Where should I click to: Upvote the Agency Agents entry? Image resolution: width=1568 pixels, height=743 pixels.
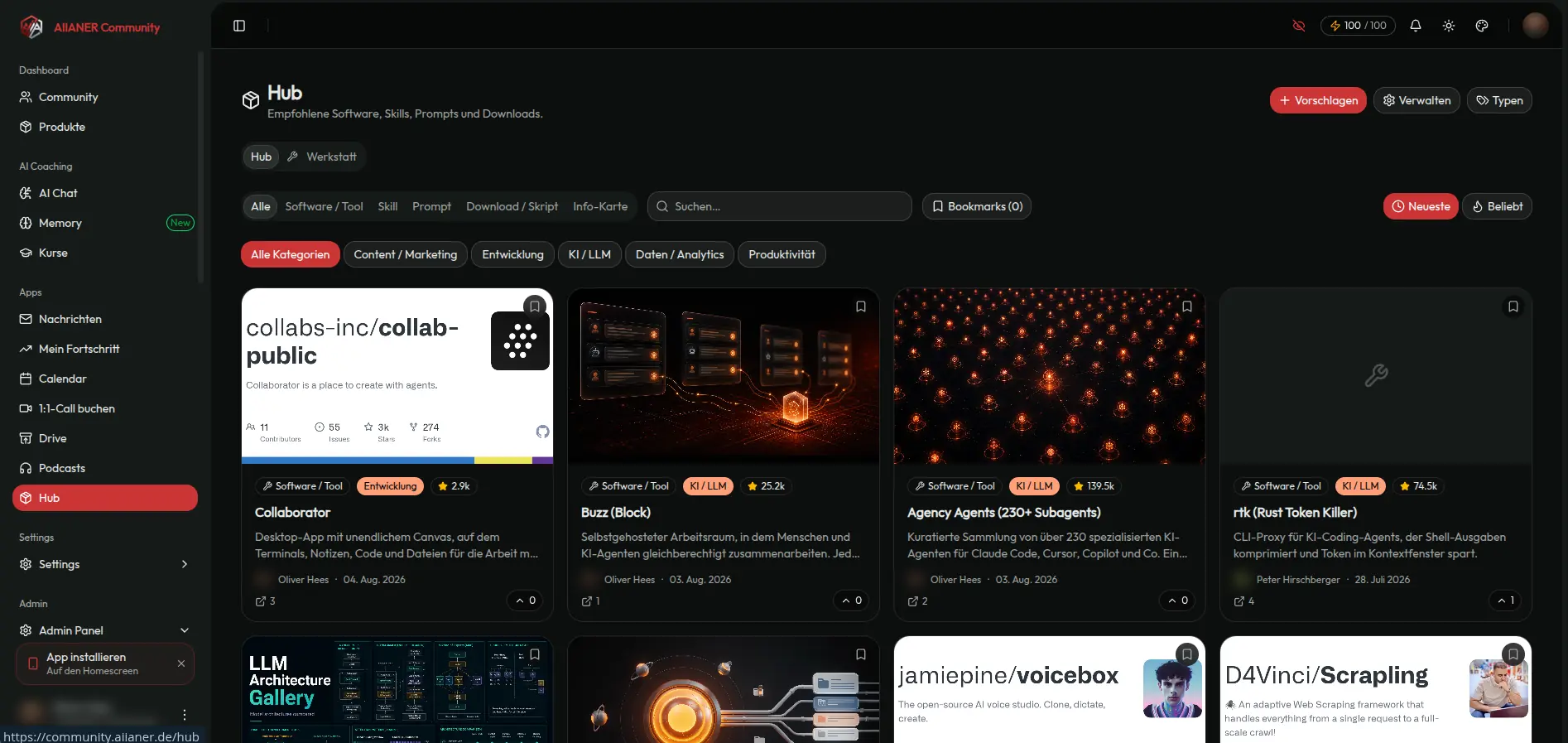click(1178, 601)
